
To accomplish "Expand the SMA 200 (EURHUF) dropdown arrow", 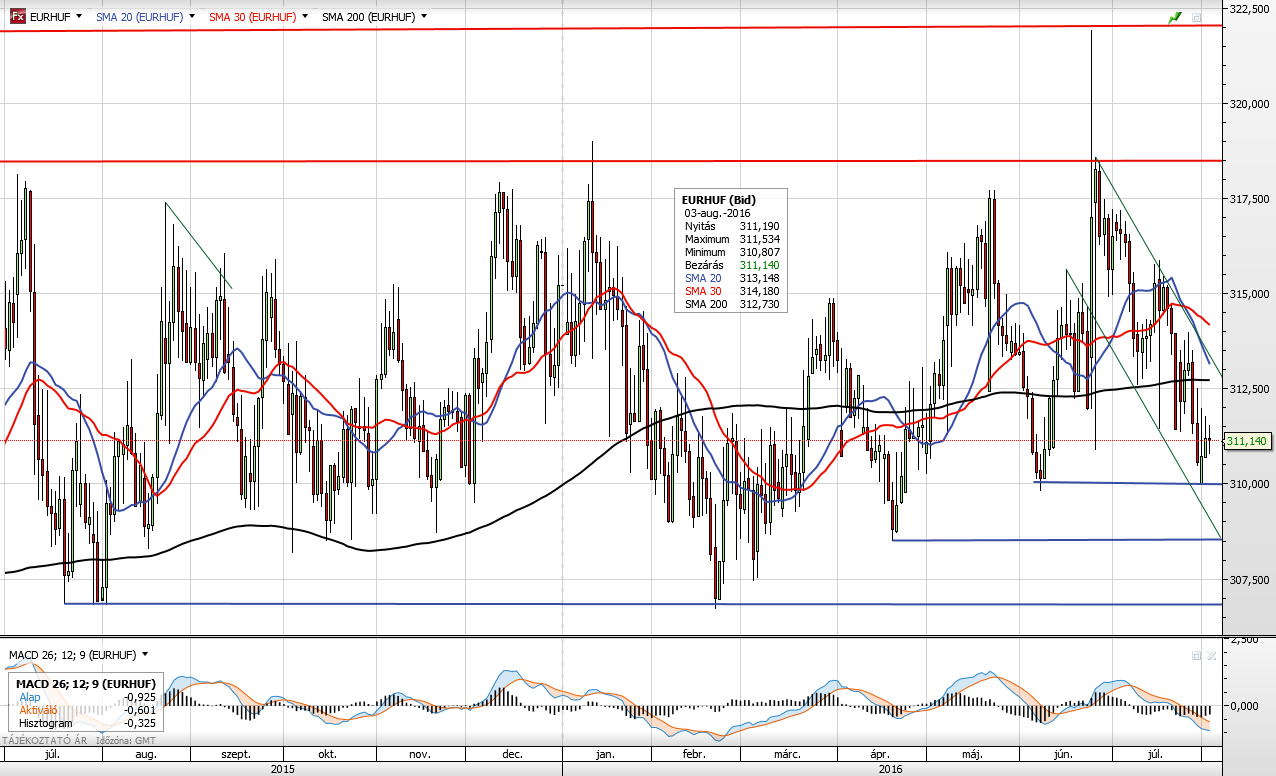I will pos(424,17).
